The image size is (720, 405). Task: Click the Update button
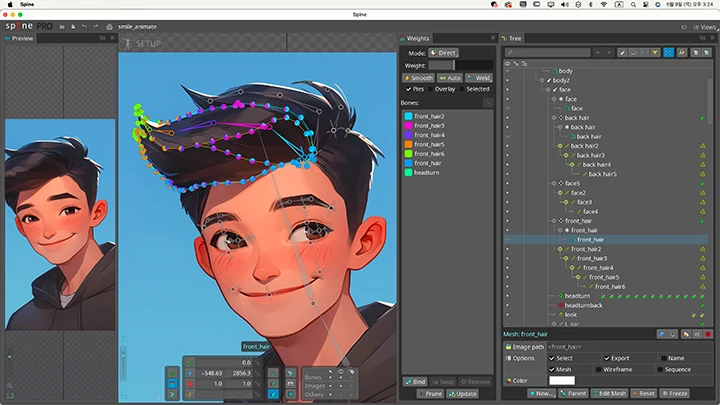pos(462,394)
